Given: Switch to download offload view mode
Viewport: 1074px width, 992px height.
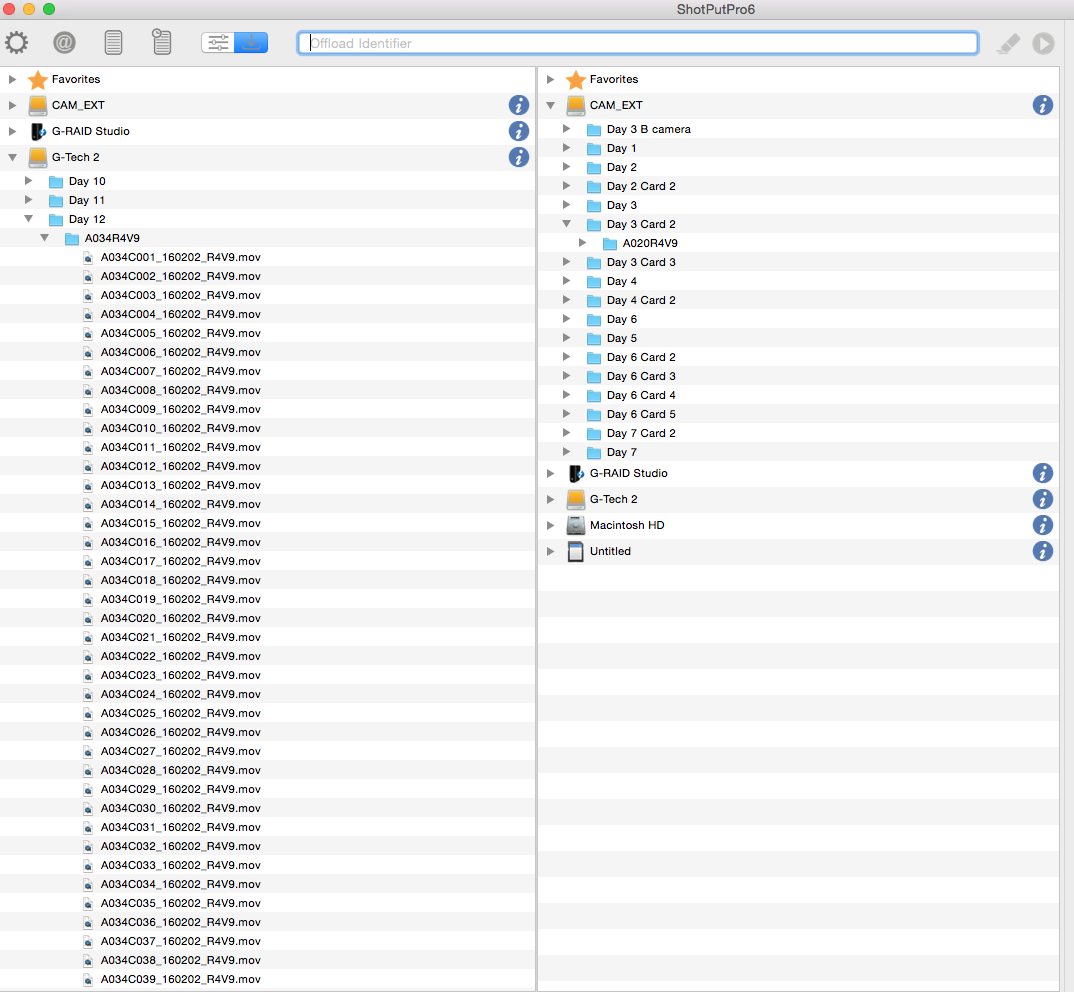Looking at the screenshot, I should pos(251,43).
